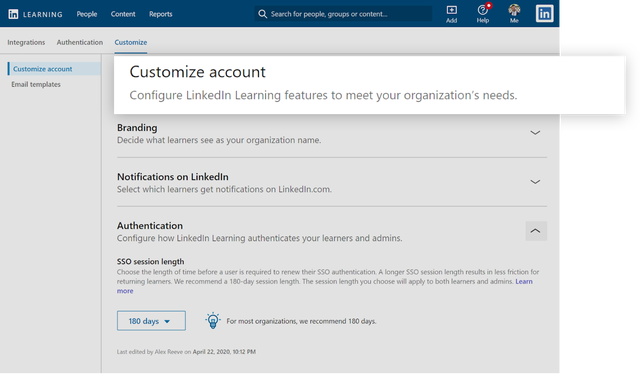The image size is (640, 374).
Task: Click the LinkedIn square logo at right
Action: pos(544,13)
